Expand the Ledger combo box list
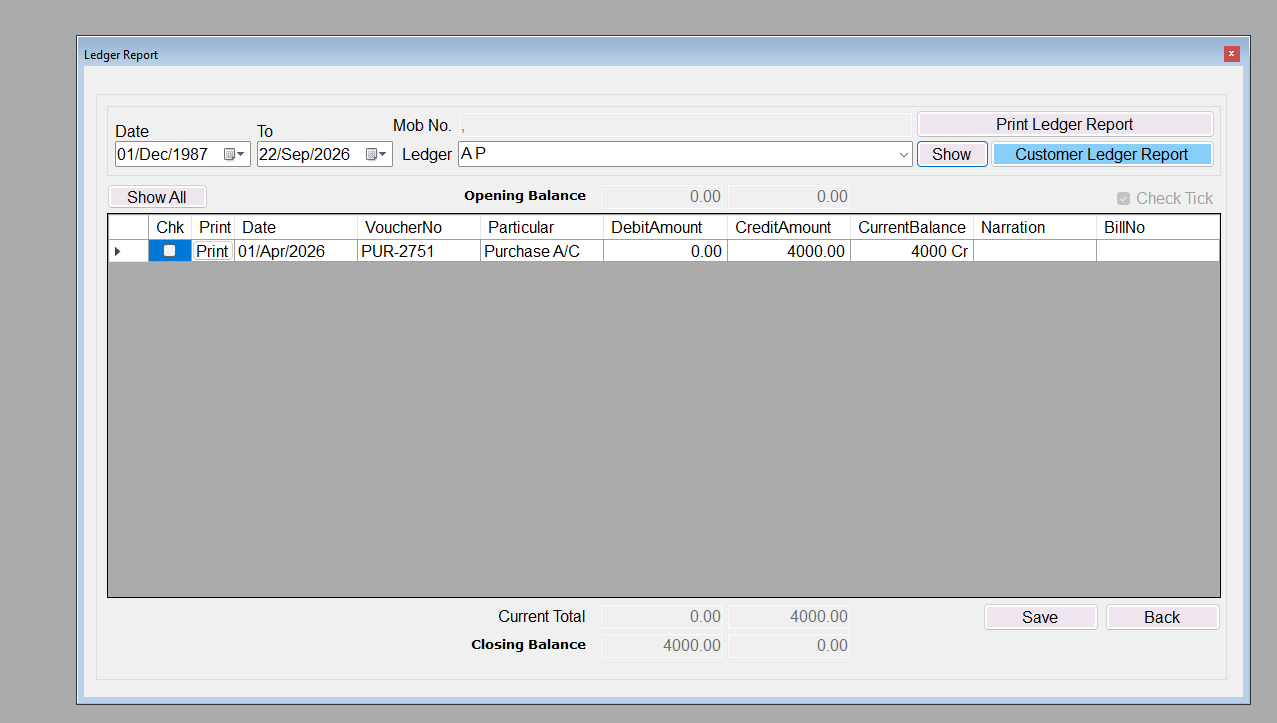Screen dimensions: 1277x723 coord(903,155)
